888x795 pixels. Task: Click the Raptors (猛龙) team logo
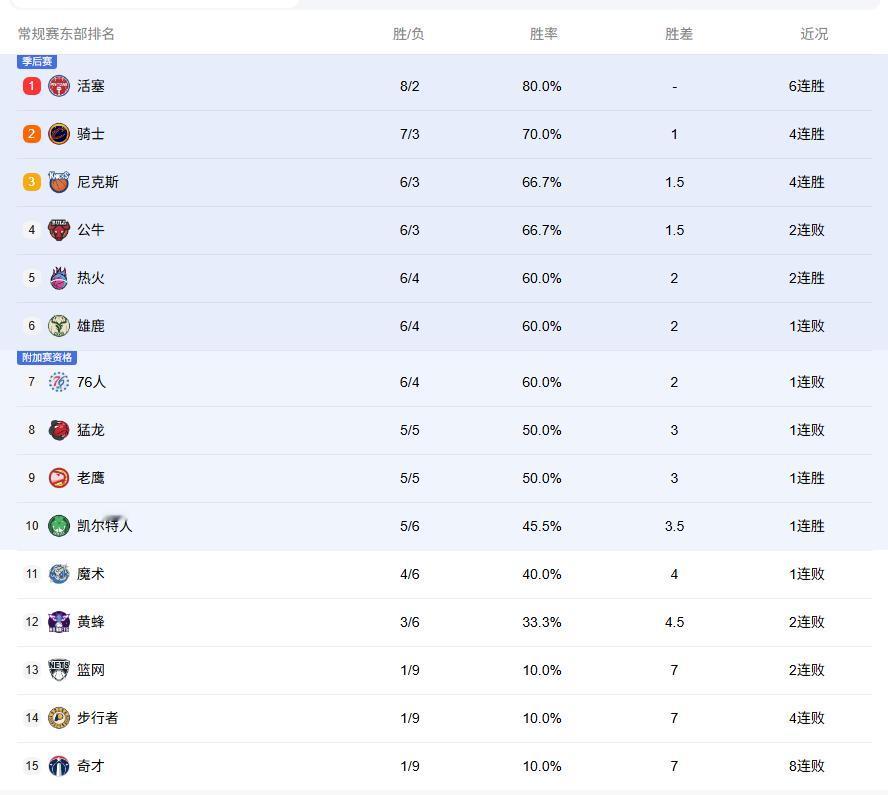click(59, 430)
